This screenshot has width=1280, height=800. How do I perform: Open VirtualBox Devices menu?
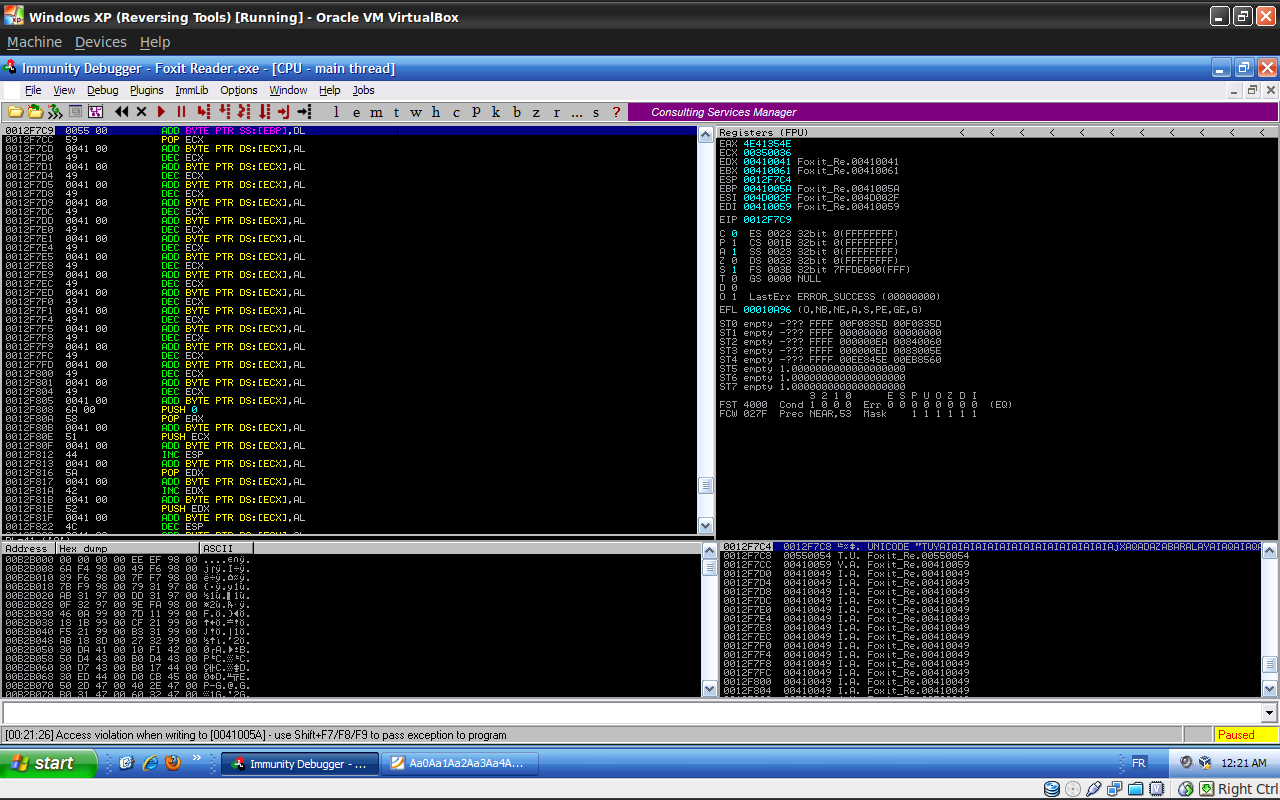101,42
